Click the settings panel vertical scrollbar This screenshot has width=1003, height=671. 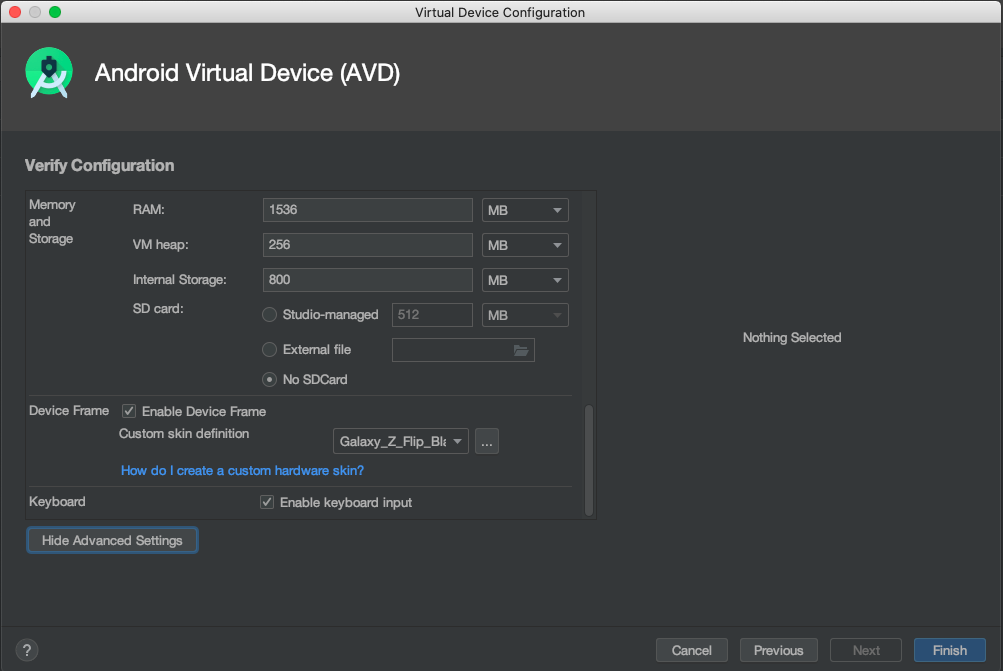(x=588, y=460)
